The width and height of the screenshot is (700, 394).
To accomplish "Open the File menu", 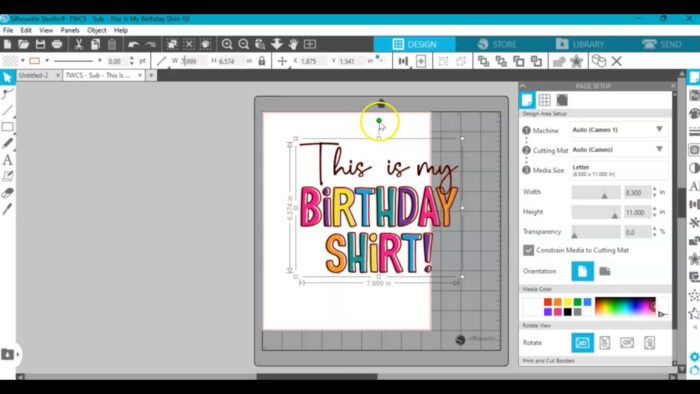I will [8, 30].
